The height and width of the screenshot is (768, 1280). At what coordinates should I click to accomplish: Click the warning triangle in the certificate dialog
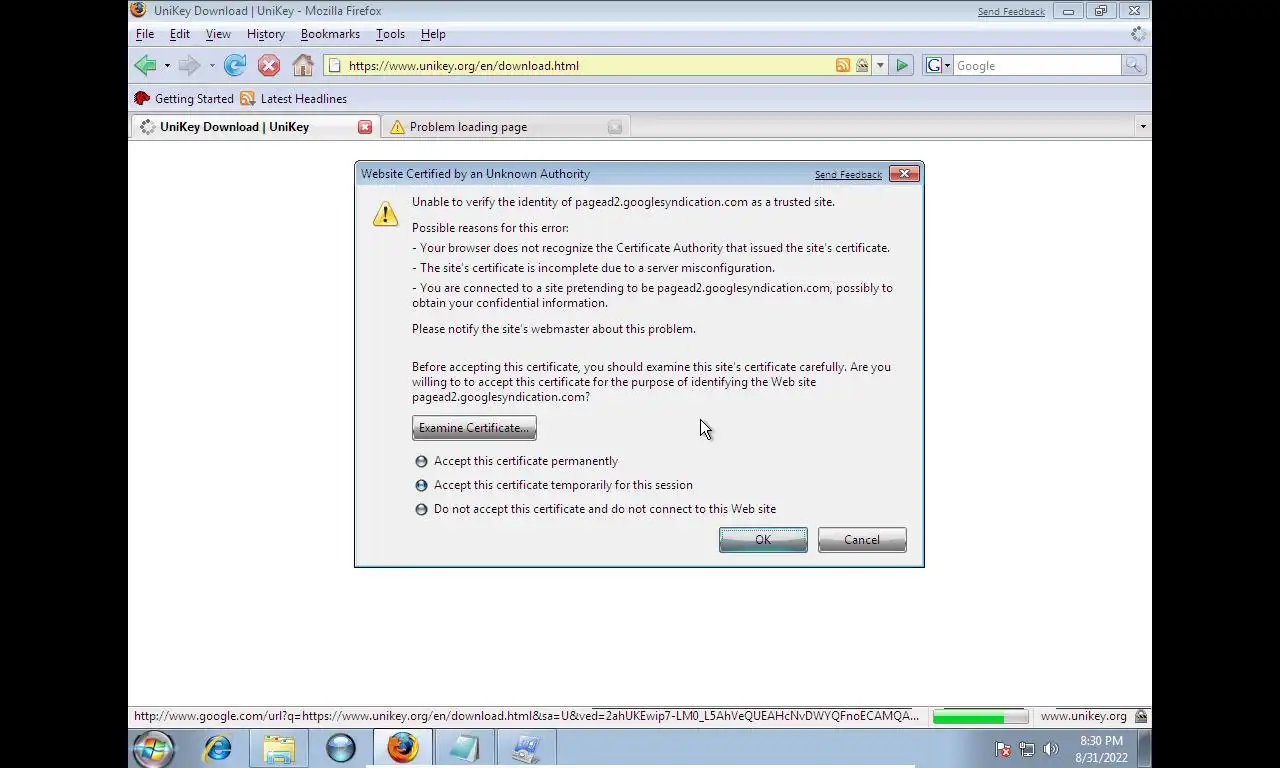click(386, 214)
